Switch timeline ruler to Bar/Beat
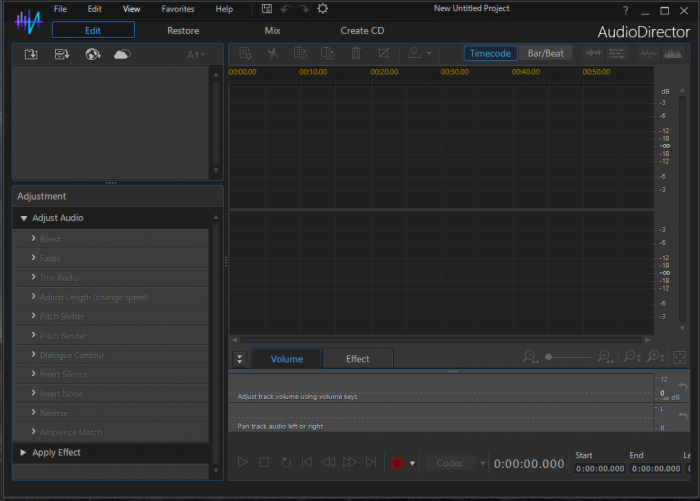 pos(546,53)
